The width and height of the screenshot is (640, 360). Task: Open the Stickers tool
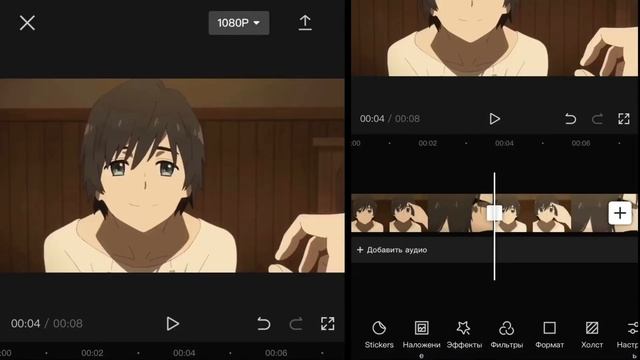379,335
